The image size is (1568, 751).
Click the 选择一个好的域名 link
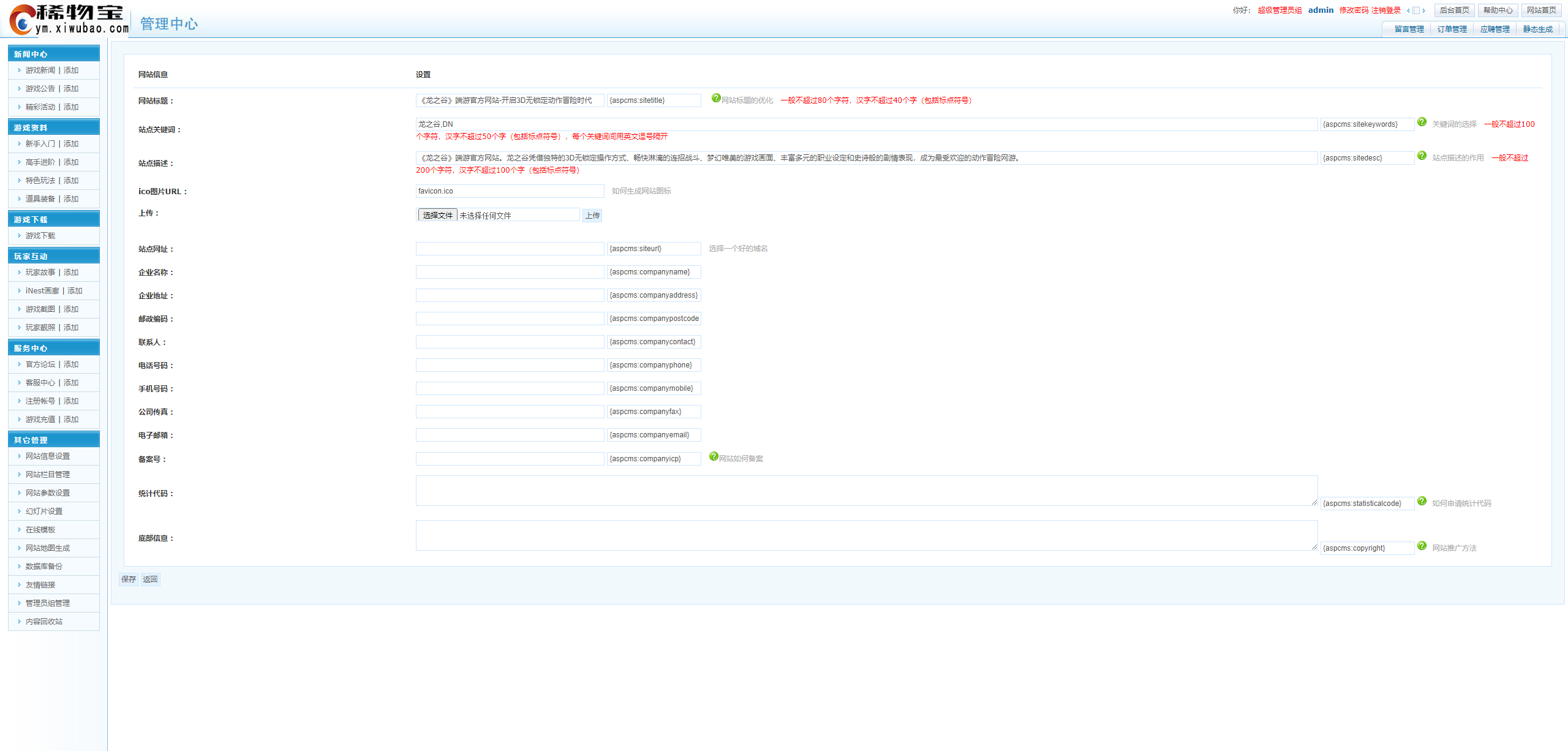738,249
